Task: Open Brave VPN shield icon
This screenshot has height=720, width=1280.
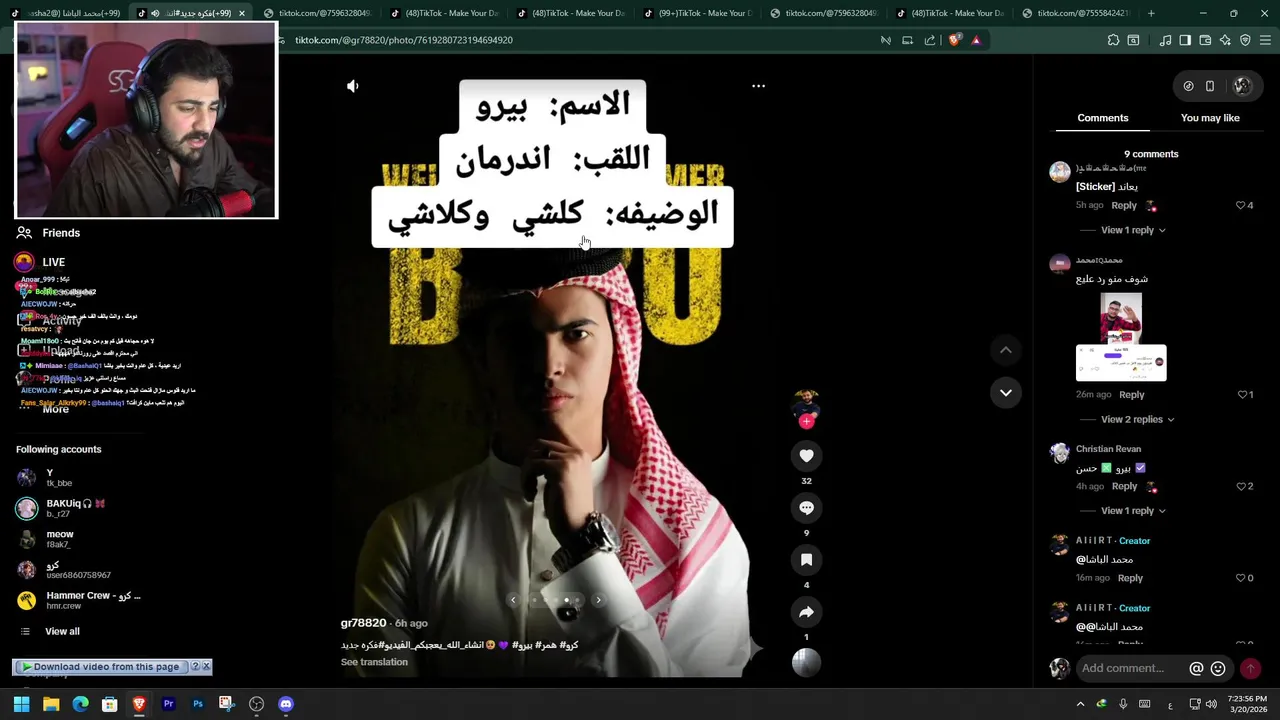Action: [x=1245, y=40]
